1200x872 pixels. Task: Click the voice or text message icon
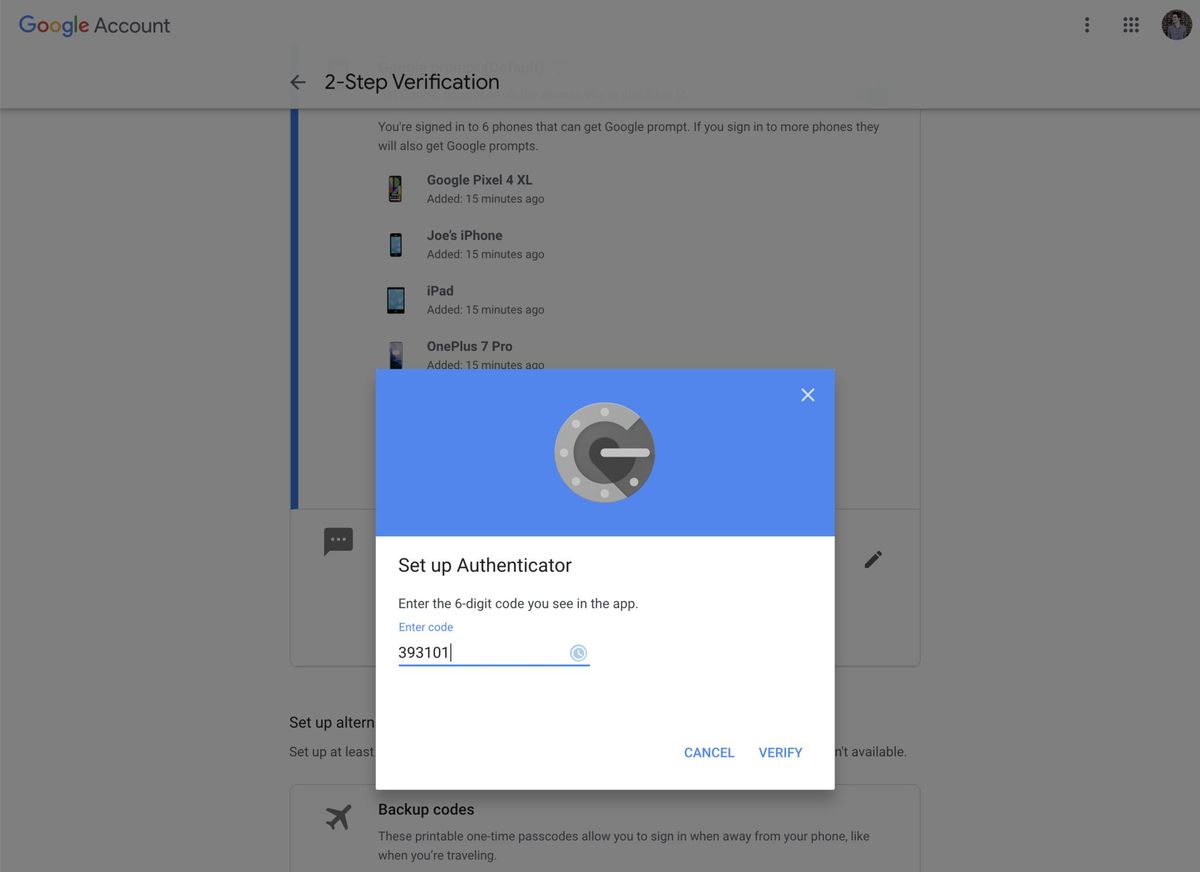pos(338,541)
